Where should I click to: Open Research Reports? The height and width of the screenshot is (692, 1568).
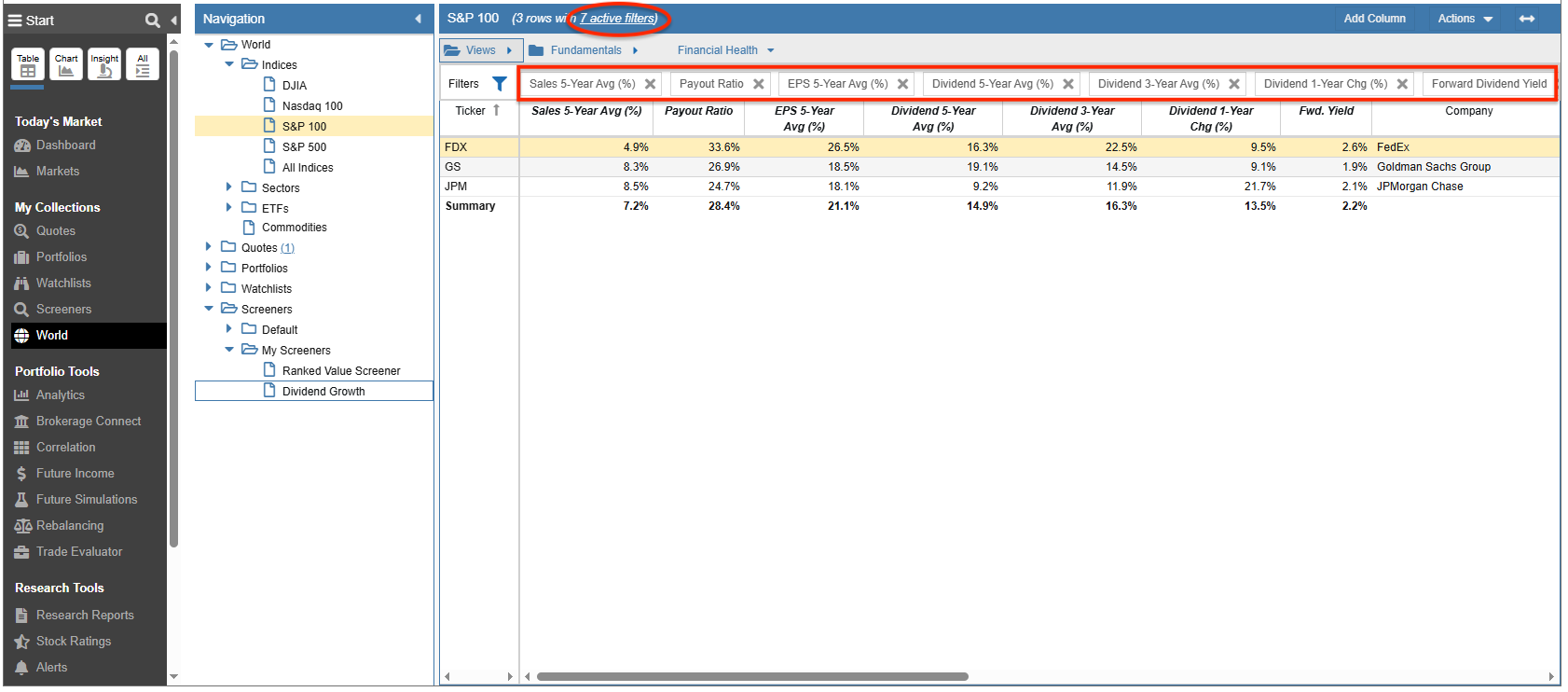85,616
